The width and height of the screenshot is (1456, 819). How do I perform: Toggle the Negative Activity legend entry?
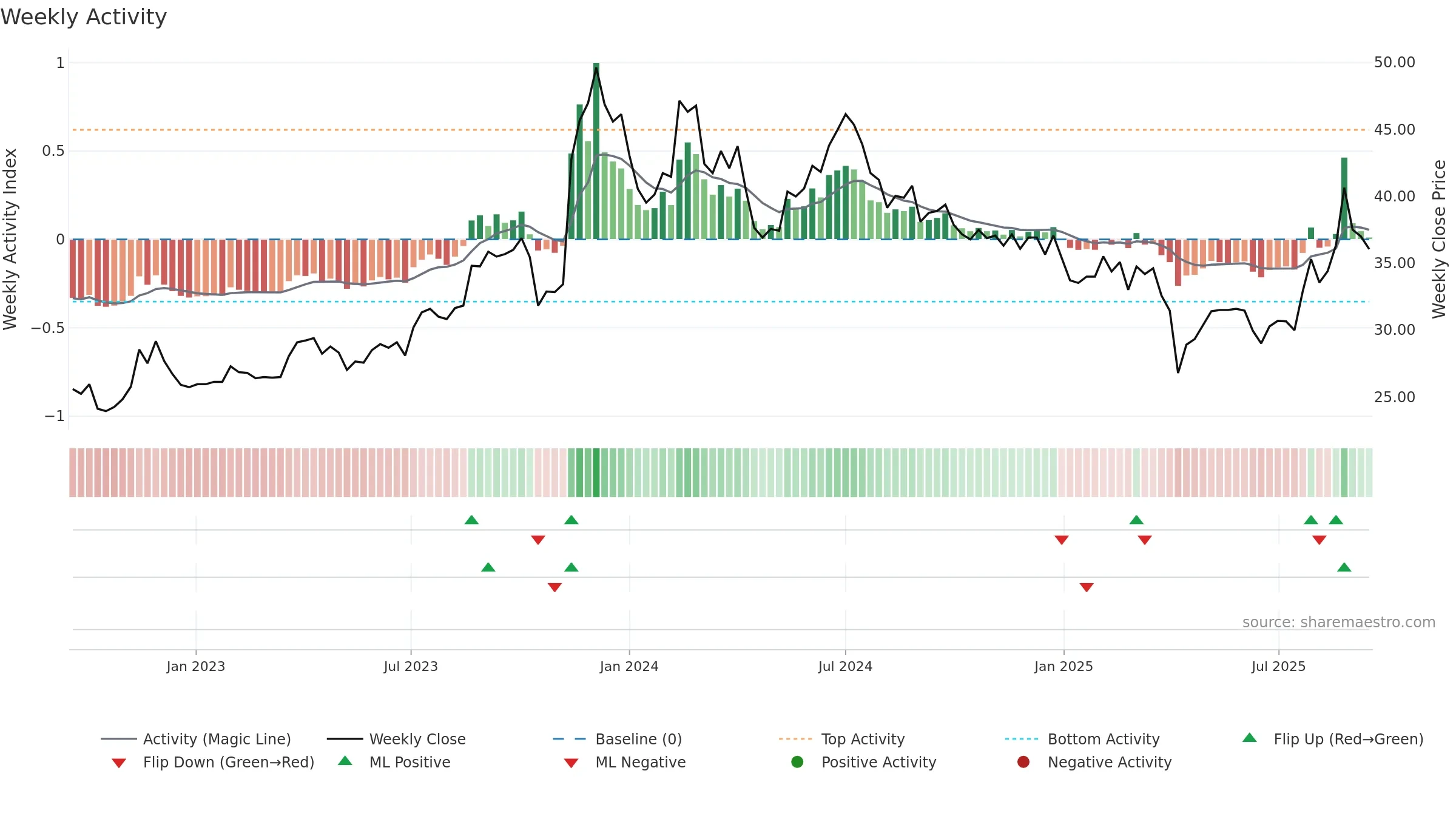click(1094, 762)
